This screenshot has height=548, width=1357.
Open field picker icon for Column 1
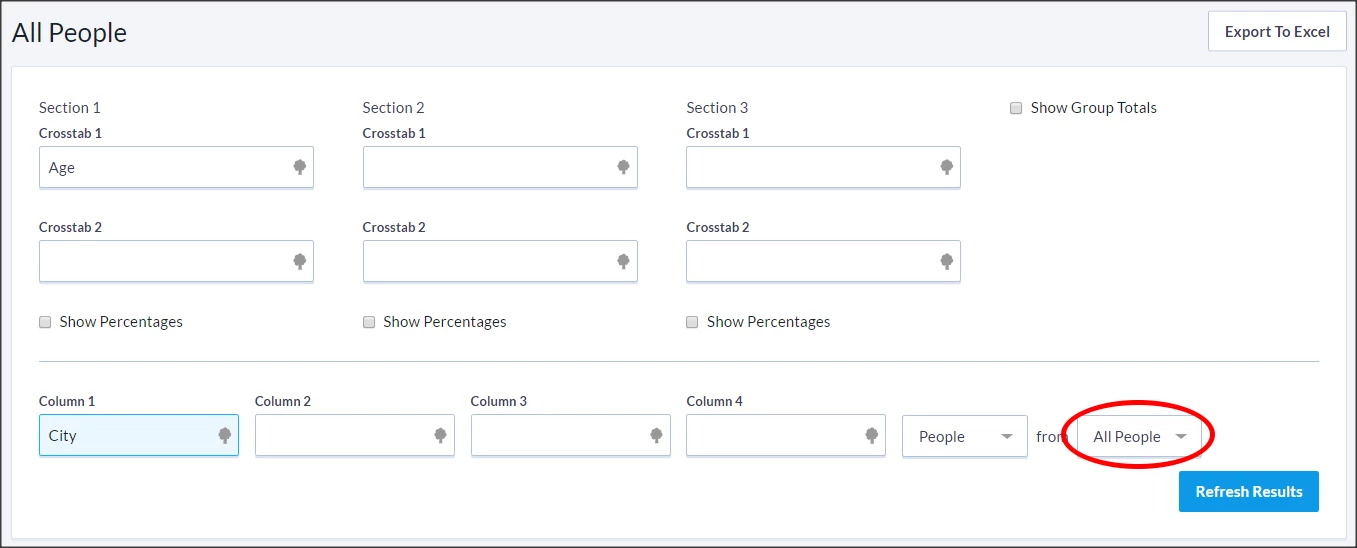point(224,435)
